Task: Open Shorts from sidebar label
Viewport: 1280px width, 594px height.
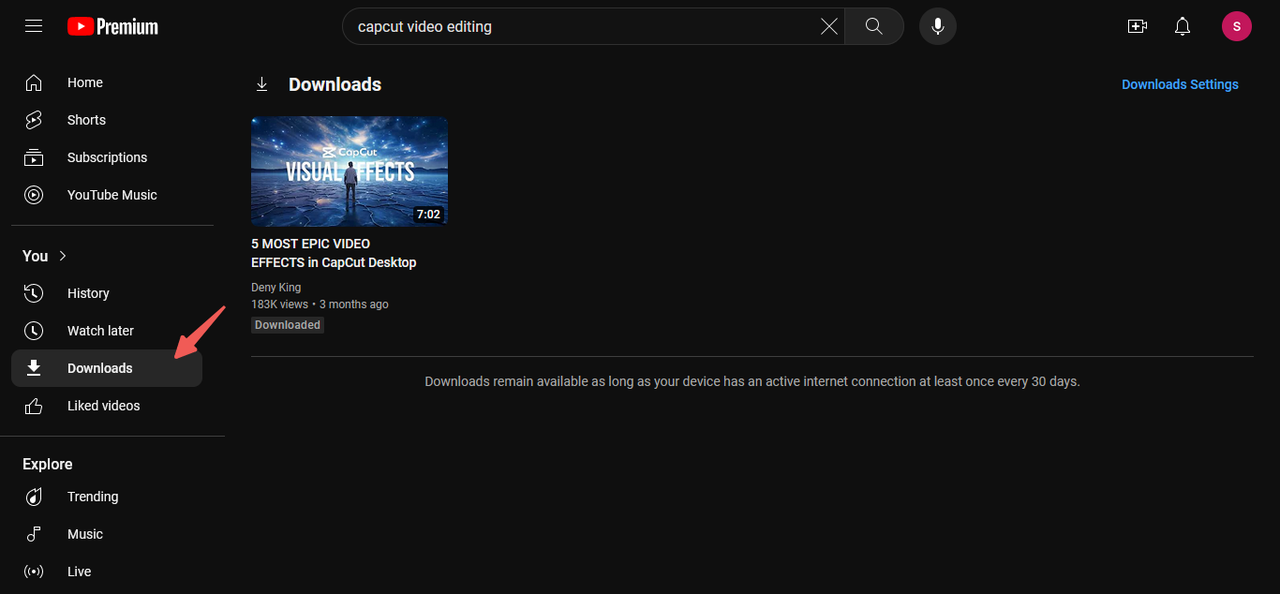Action: 86,120
